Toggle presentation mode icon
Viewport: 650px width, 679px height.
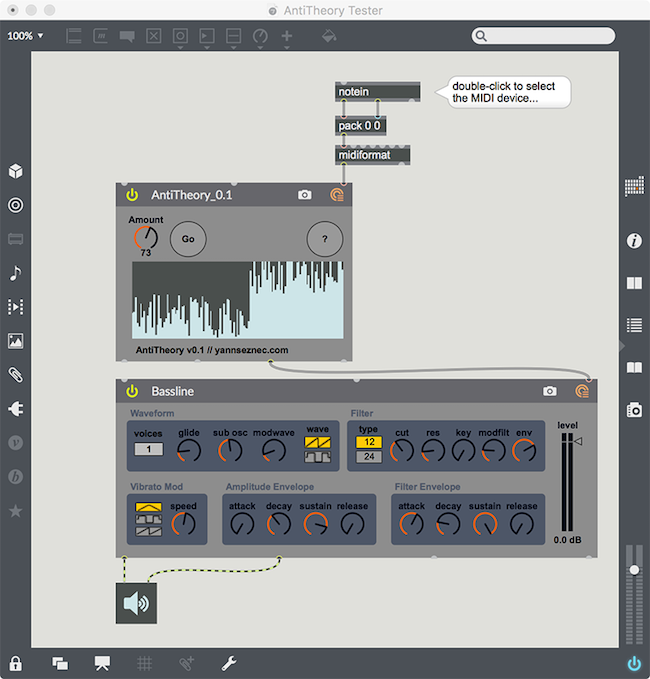102,663
